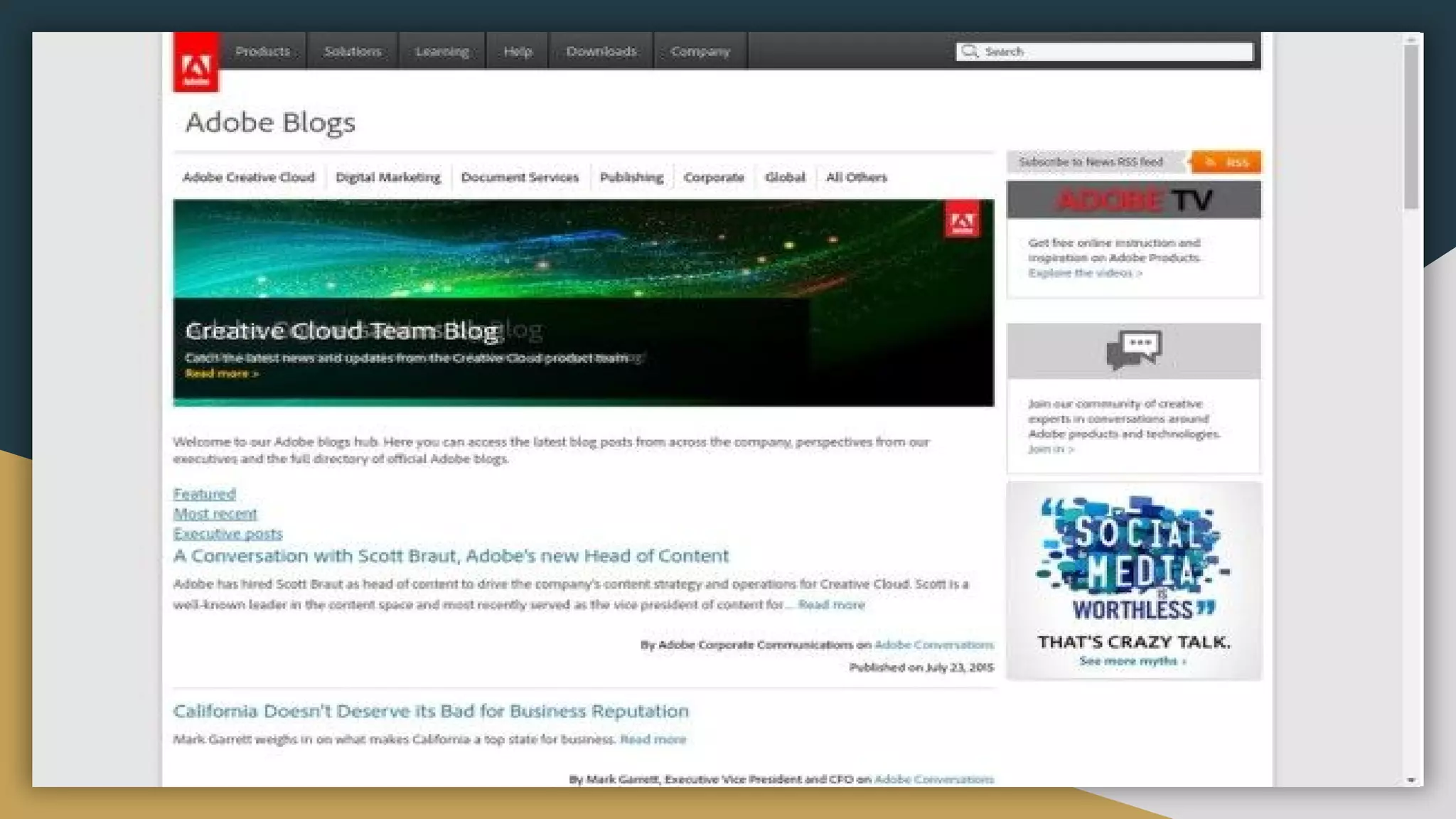The image size is (1456, 819).
Task: Open the Products menu
Action: [262, 51]
